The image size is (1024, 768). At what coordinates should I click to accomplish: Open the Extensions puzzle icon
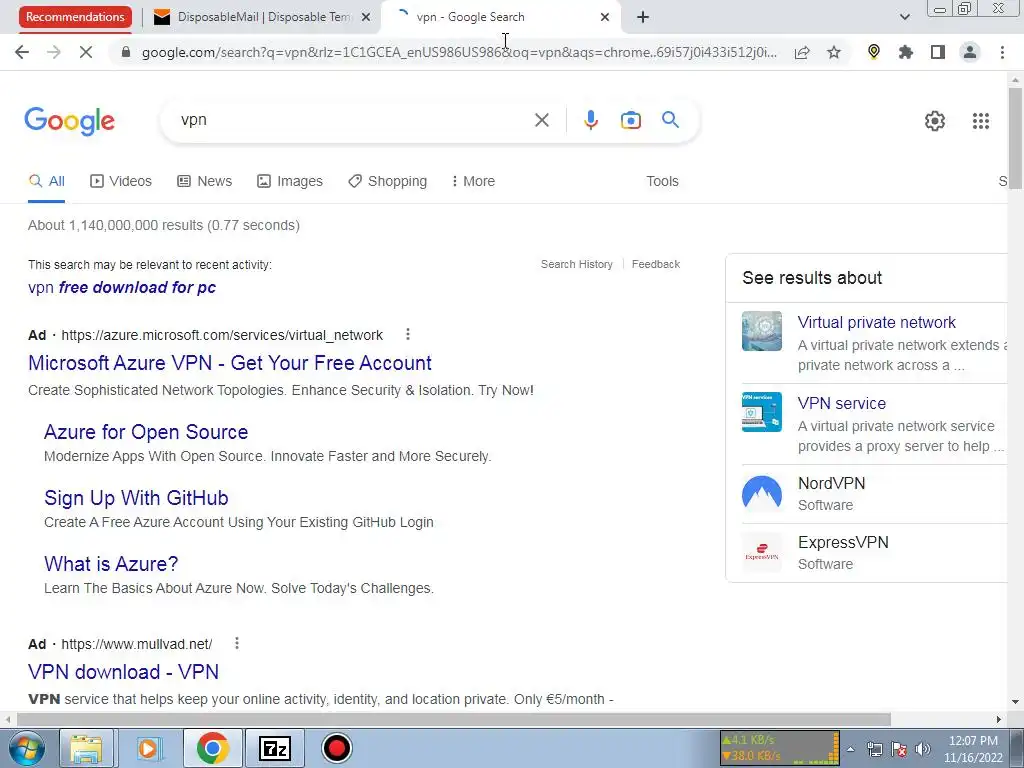coord(906,52)
